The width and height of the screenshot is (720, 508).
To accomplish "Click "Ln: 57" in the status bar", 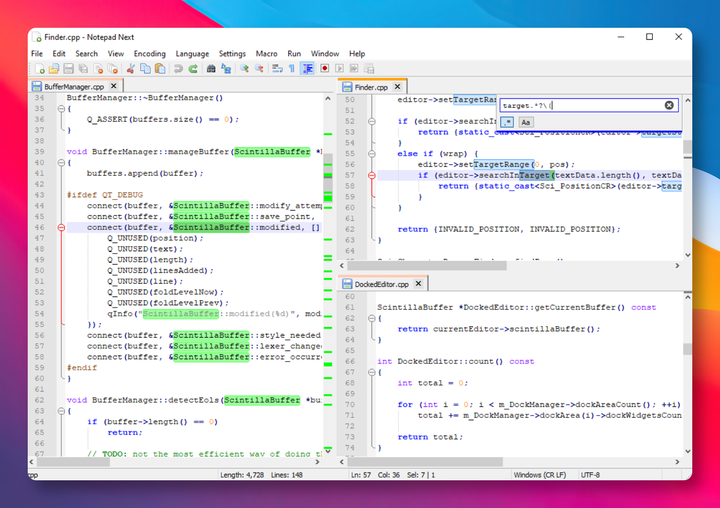I will point(361,475).
